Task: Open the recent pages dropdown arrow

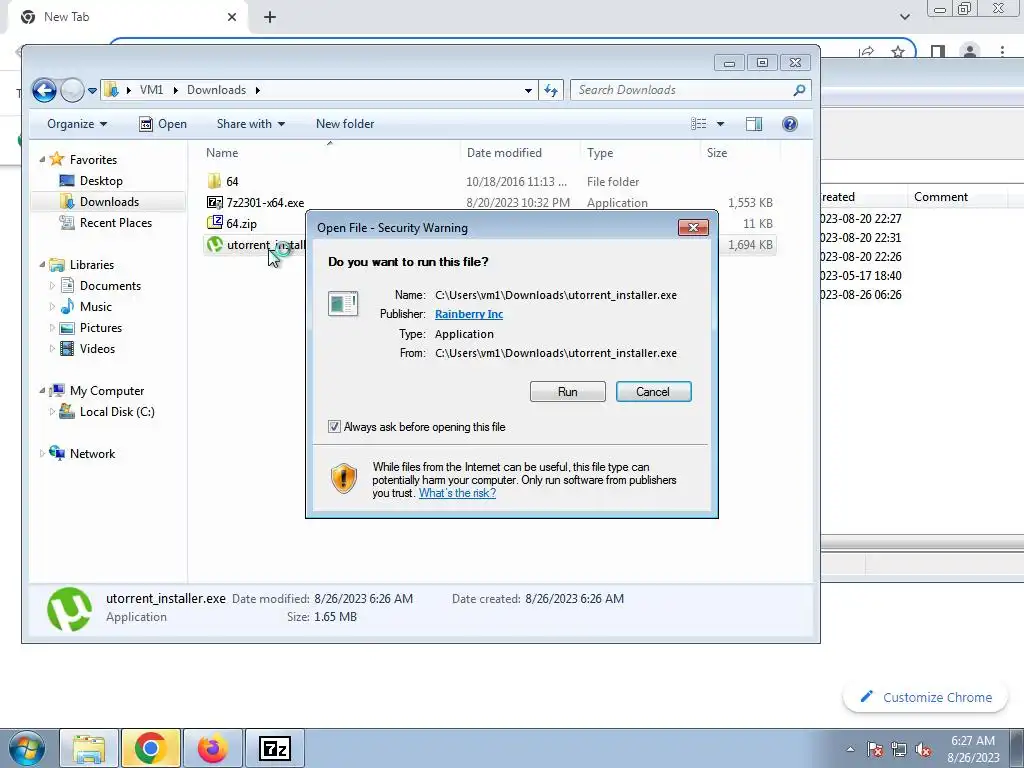Action: (x=92, y=91)
